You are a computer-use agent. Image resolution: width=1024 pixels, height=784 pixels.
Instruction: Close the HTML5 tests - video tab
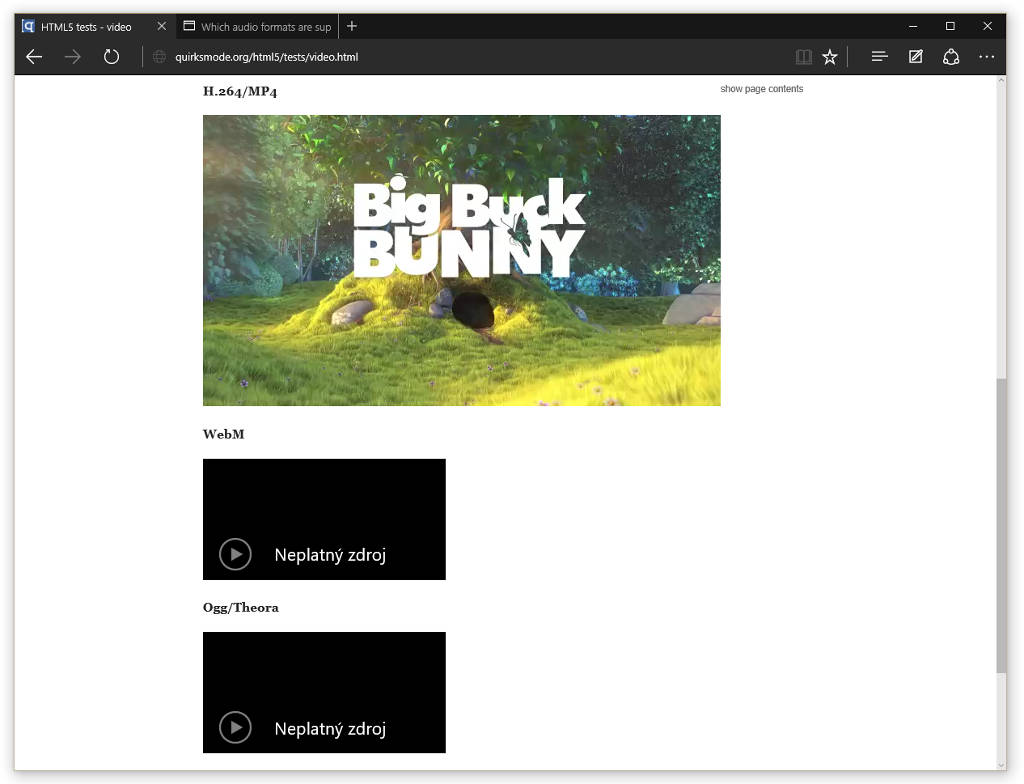(x=162, y=26)
